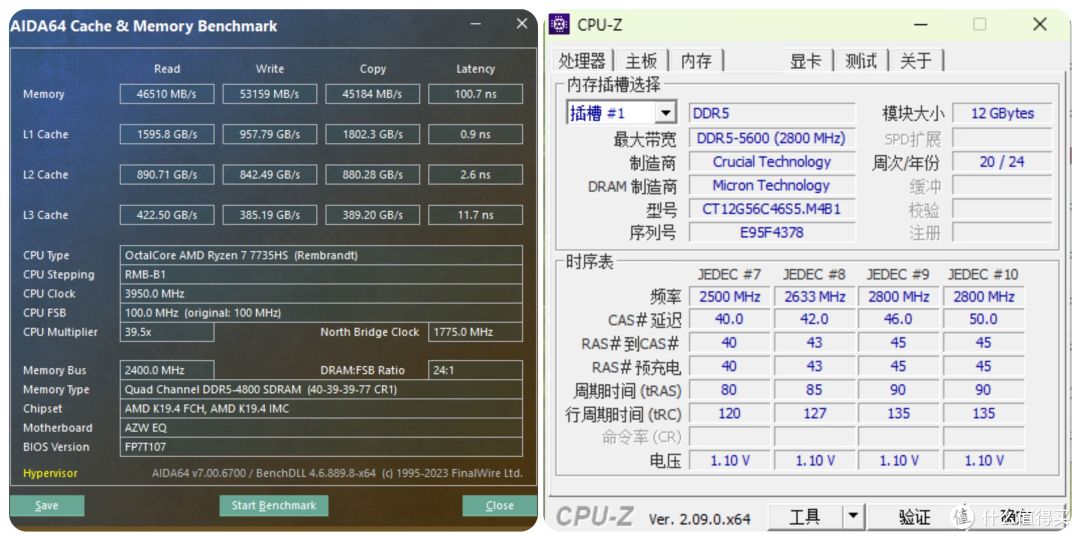Screen dimensions: 1080x540
Task: Click L1 Cache Read value 1595.8 GB/s
Action: (167, 134)
